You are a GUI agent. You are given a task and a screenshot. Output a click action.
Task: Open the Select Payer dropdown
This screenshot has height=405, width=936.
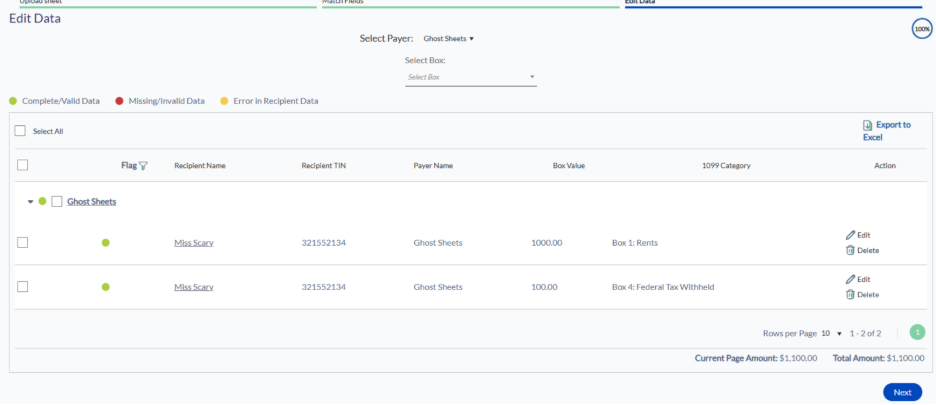448,39
